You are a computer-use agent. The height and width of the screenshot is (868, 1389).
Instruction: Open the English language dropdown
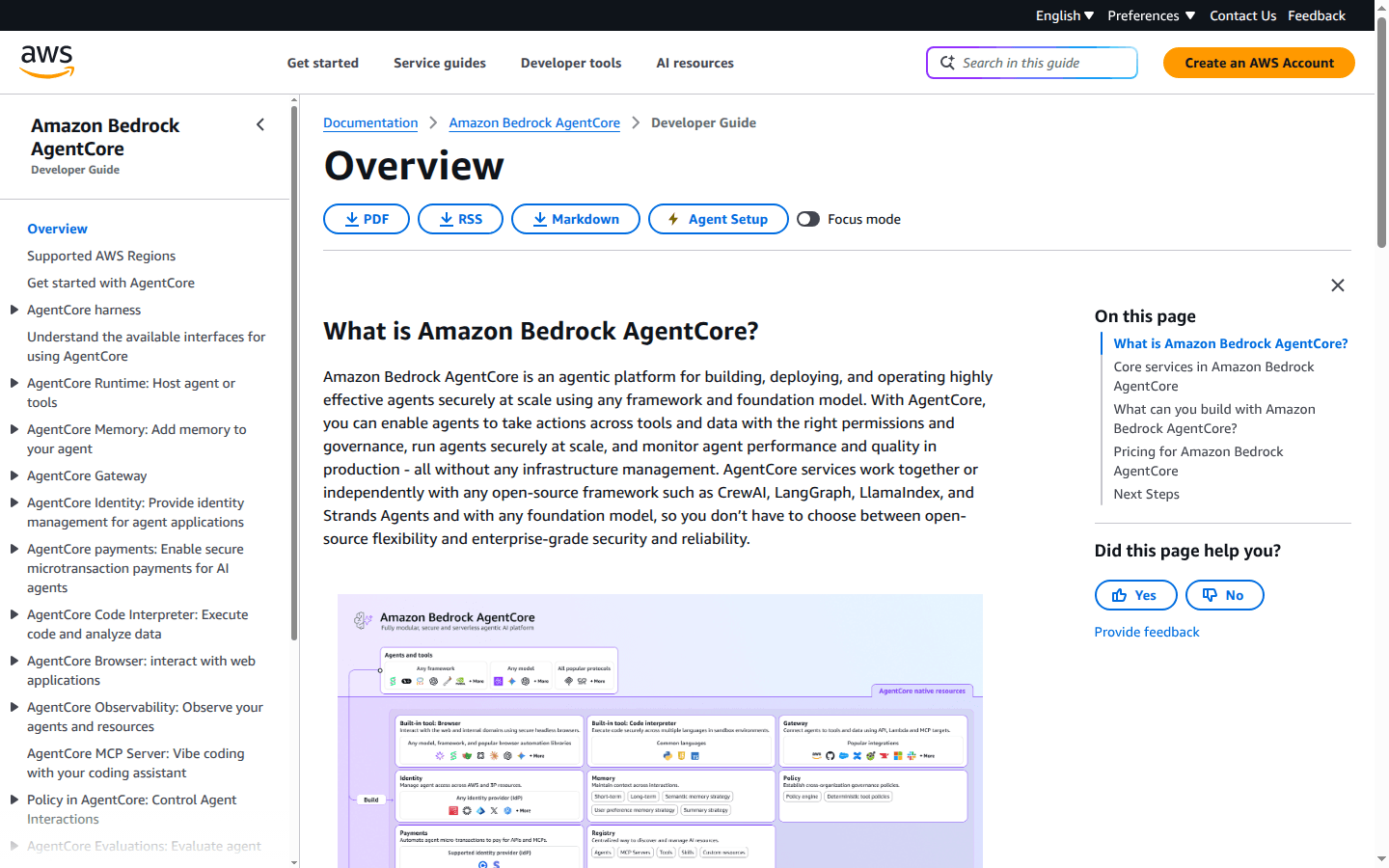click(1065, 15)
